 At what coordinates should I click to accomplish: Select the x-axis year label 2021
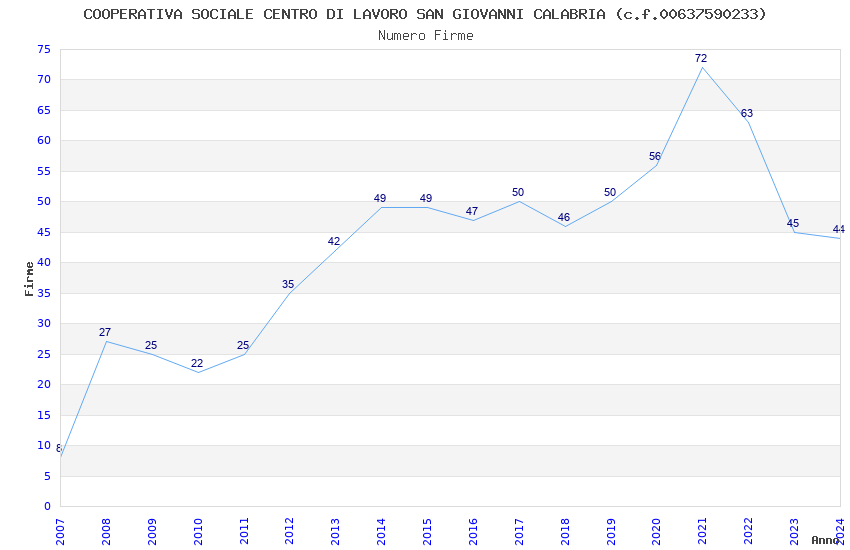(x=703, y=532)
